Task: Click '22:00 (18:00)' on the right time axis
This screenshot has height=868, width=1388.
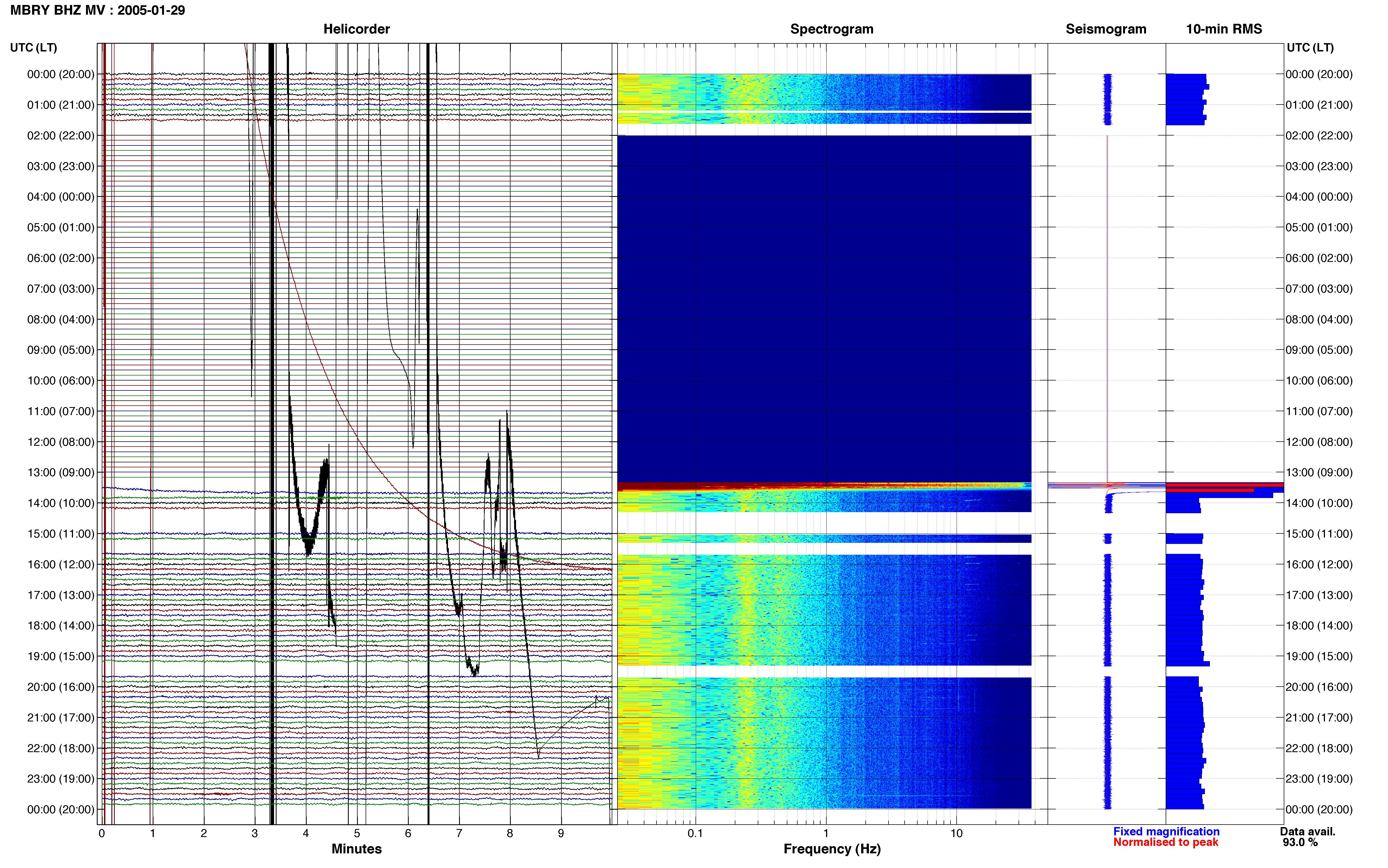Action: point(1319,748)
